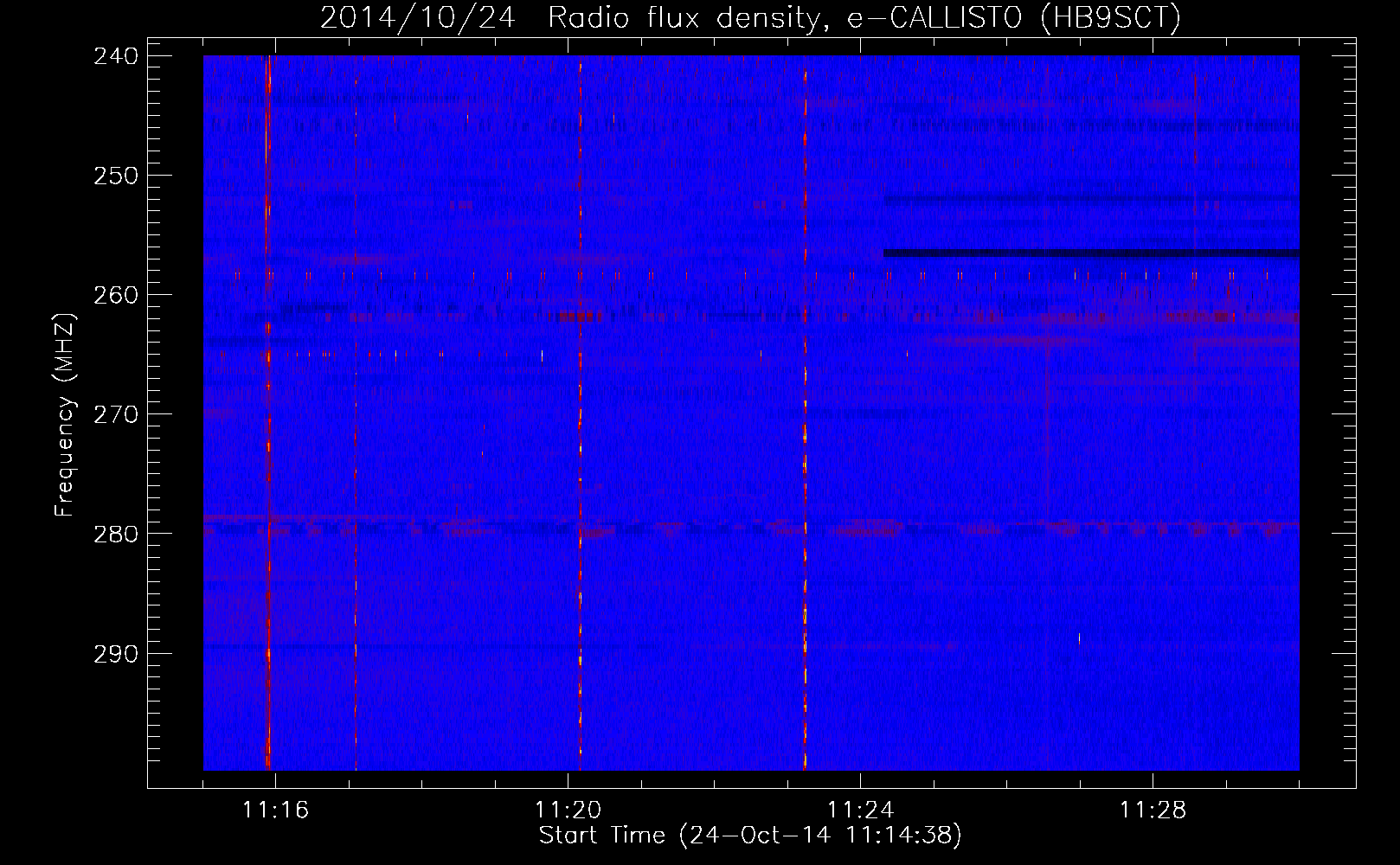Click the dark horizontal band near 256 MHz
This screenshot has width=1400, height=865.
tap(1091, 253)
